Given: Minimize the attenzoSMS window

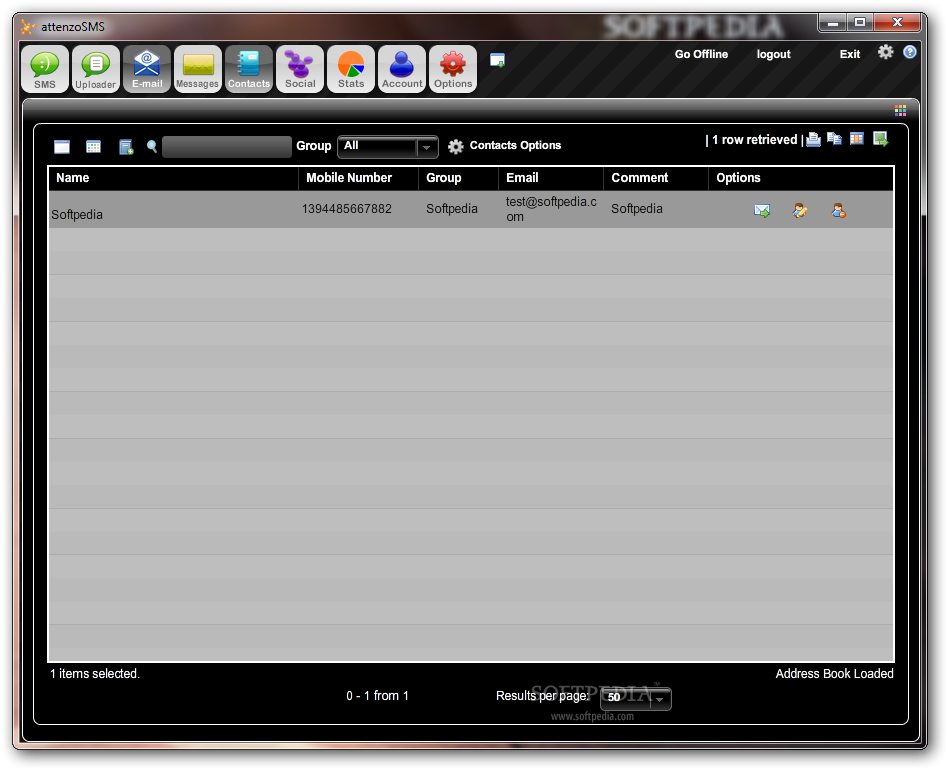Looking at the screenshot, I should (x=833, y=22).
